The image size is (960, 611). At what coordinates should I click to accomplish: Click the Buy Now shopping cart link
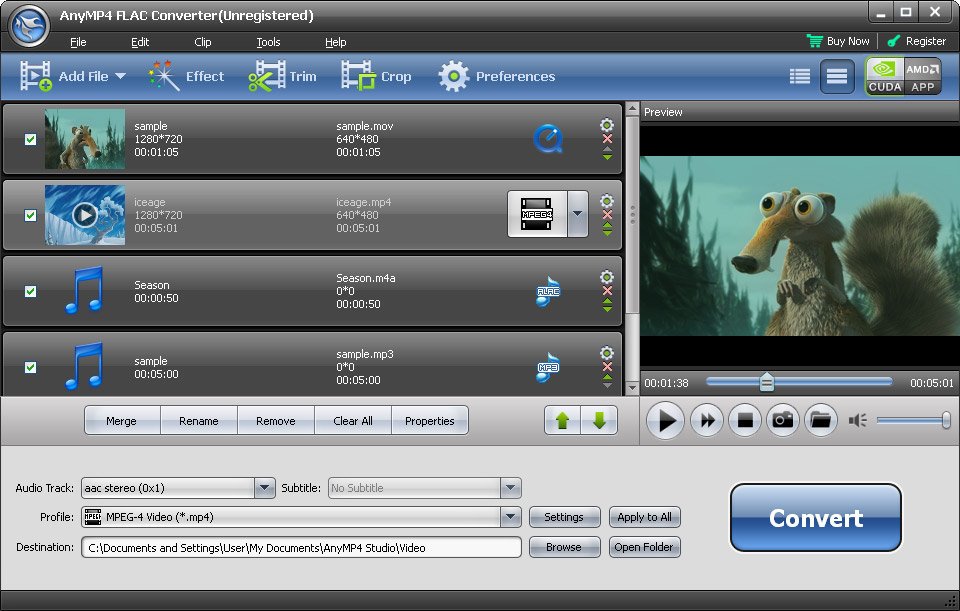(838, 41)
